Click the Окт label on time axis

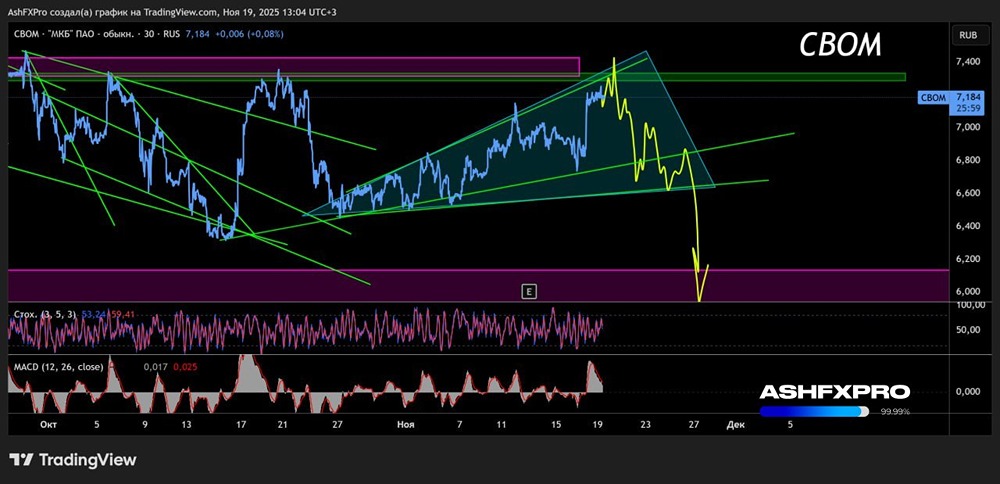[x=47, y=424]
